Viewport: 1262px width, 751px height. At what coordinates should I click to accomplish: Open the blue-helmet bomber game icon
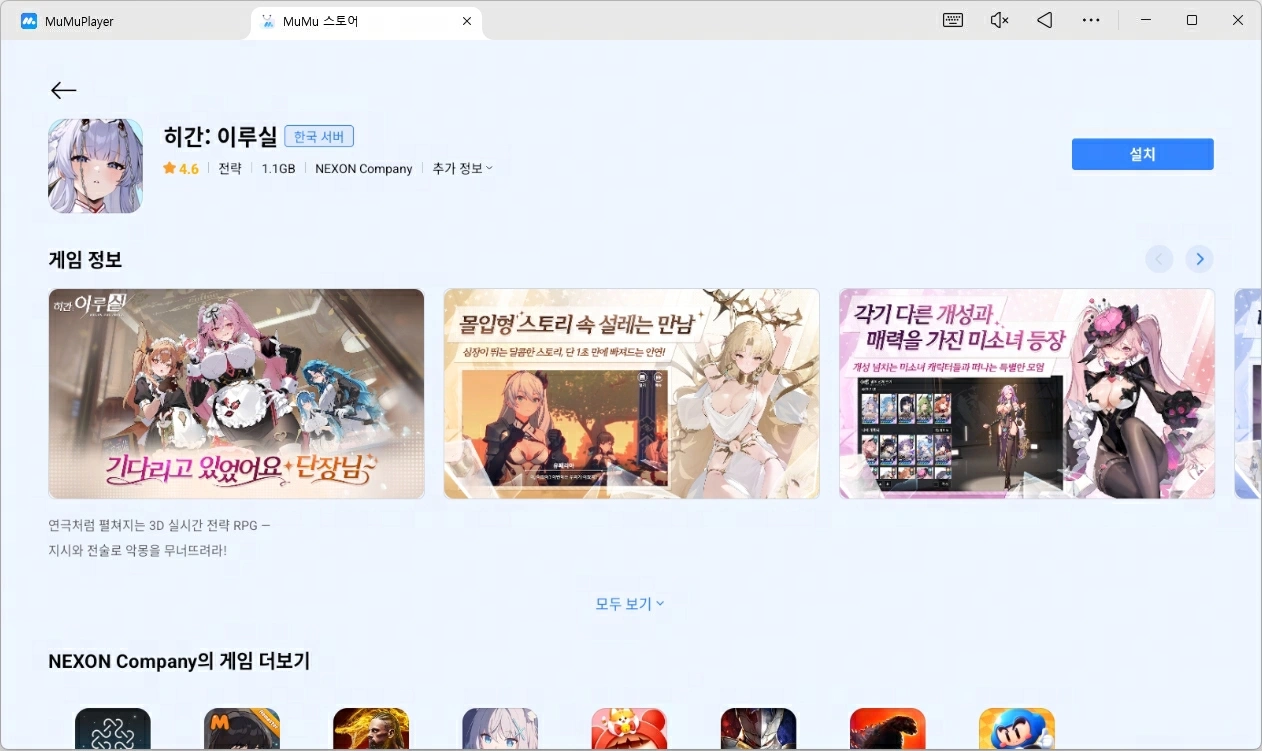pos(1016,729)
